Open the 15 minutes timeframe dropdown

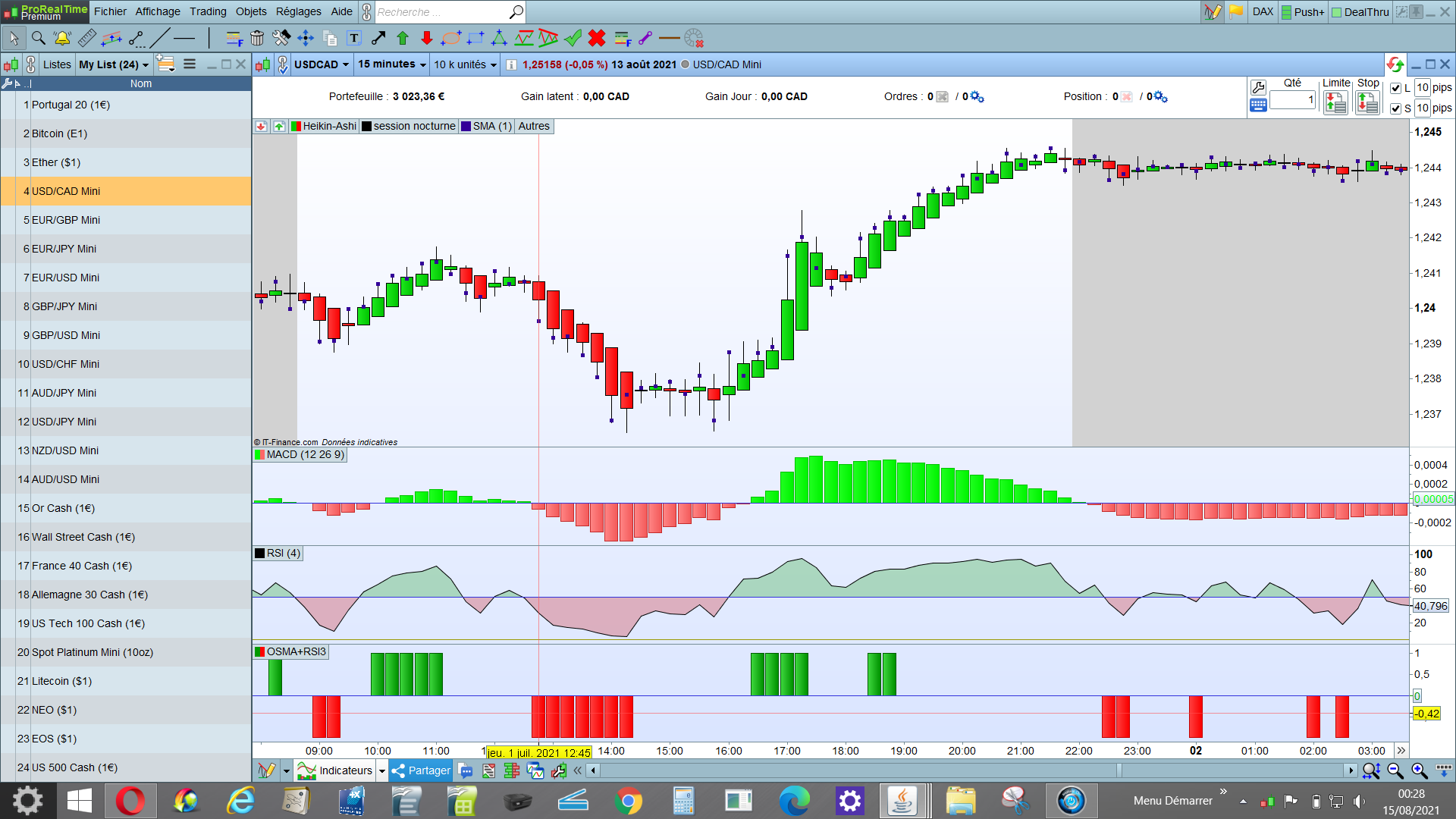pos(392,64)
